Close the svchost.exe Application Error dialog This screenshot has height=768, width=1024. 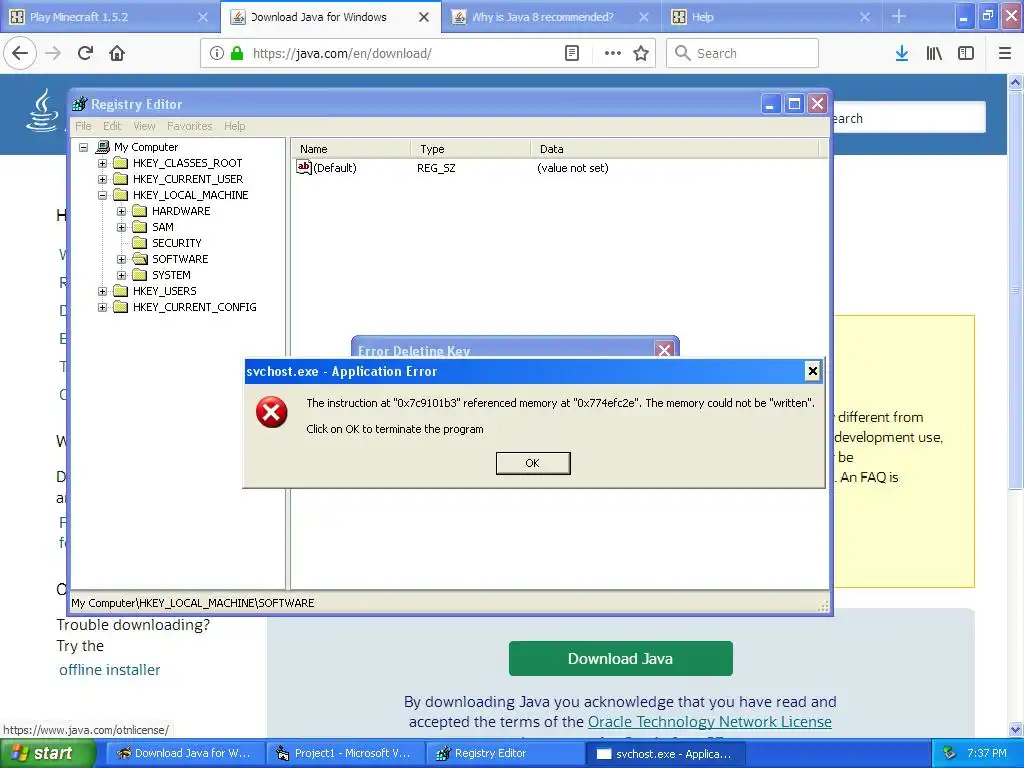coord(812,371)
